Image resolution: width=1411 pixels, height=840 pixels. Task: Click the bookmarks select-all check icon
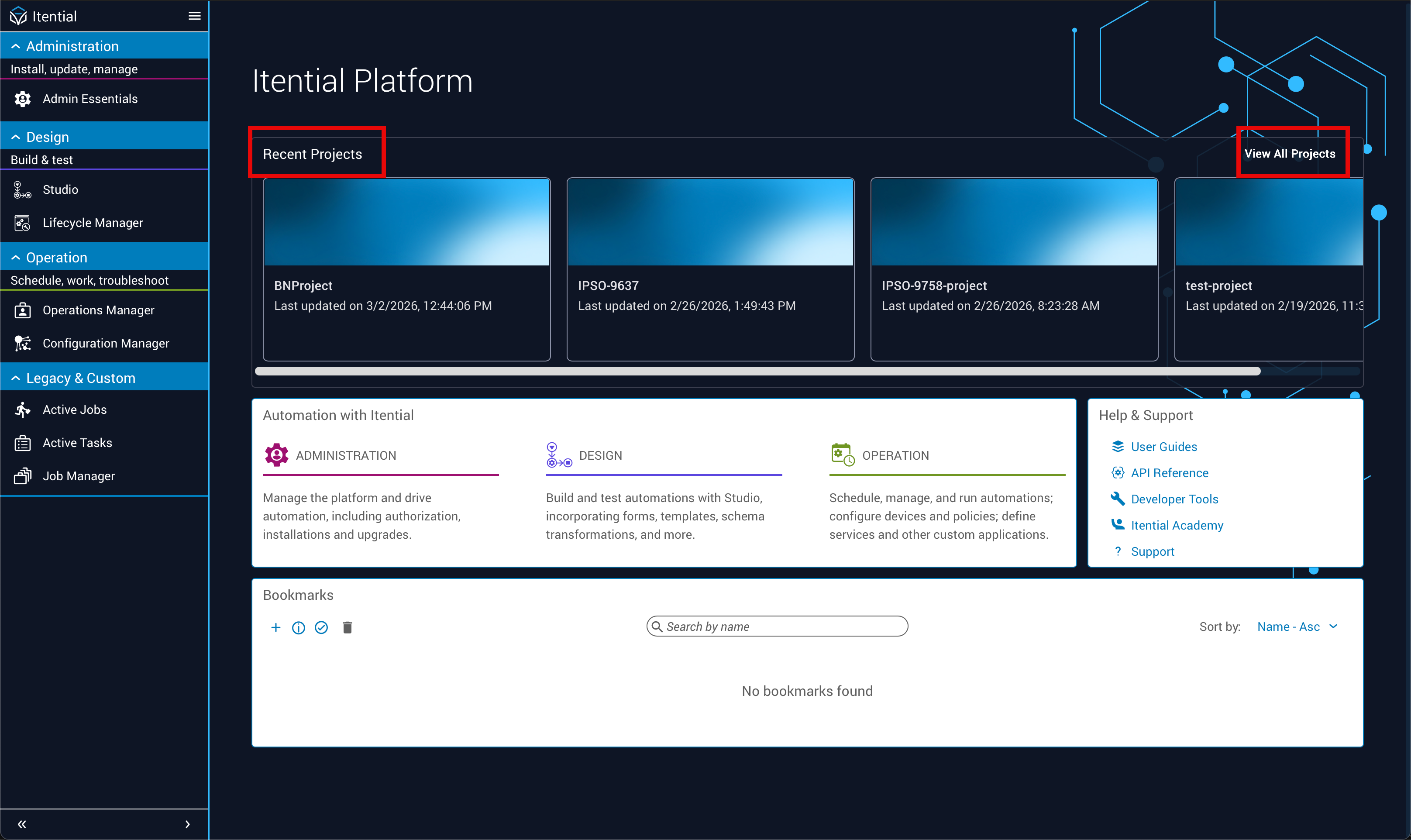(x=321, y=627)
